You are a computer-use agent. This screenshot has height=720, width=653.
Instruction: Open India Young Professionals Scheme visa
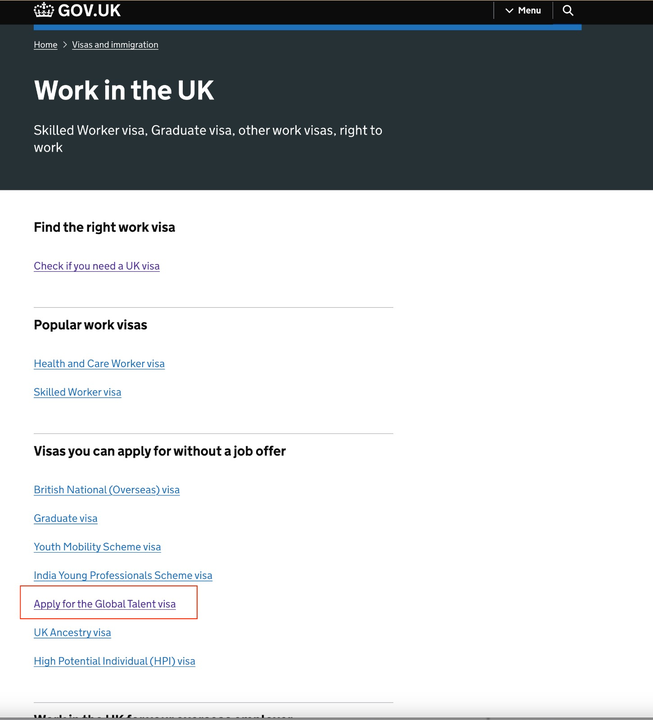(123, 575)
